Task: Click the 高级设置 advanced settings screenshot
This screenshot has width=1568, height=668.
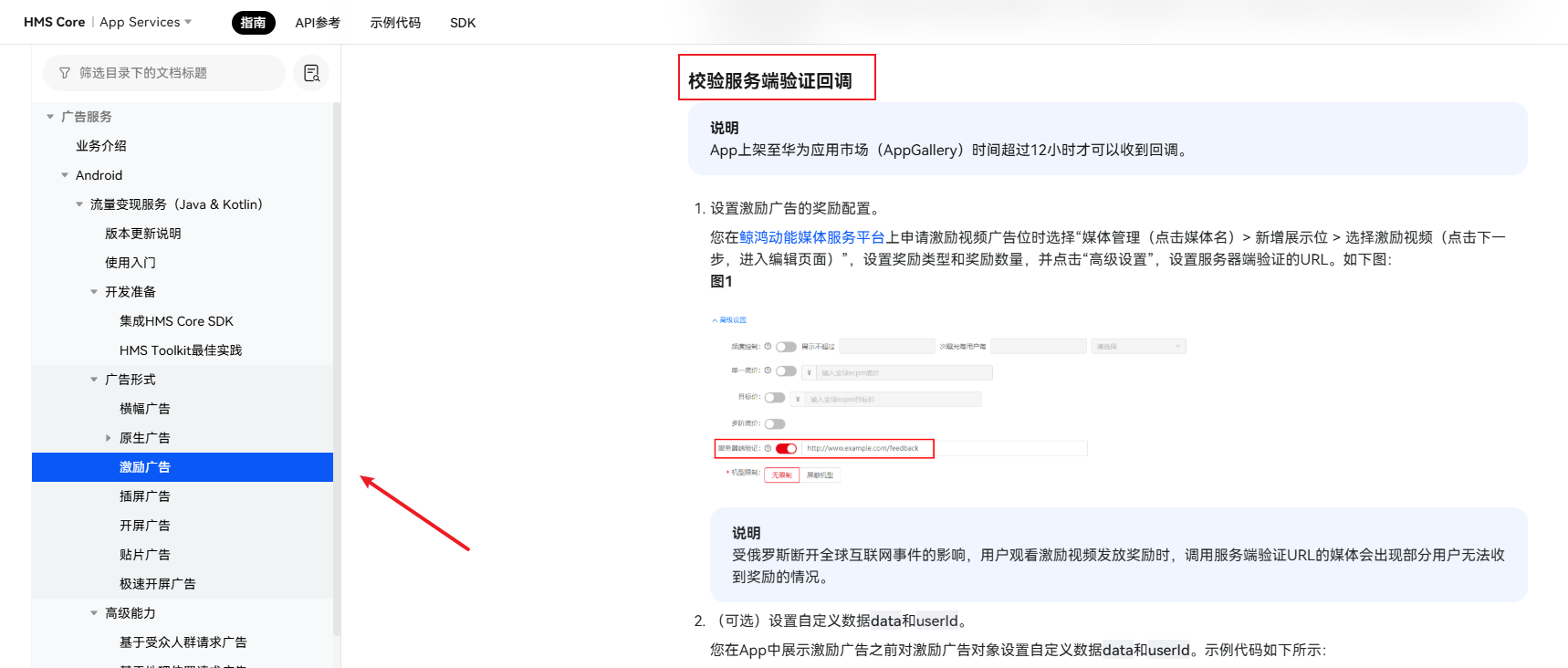Action: tap(948, 398)
